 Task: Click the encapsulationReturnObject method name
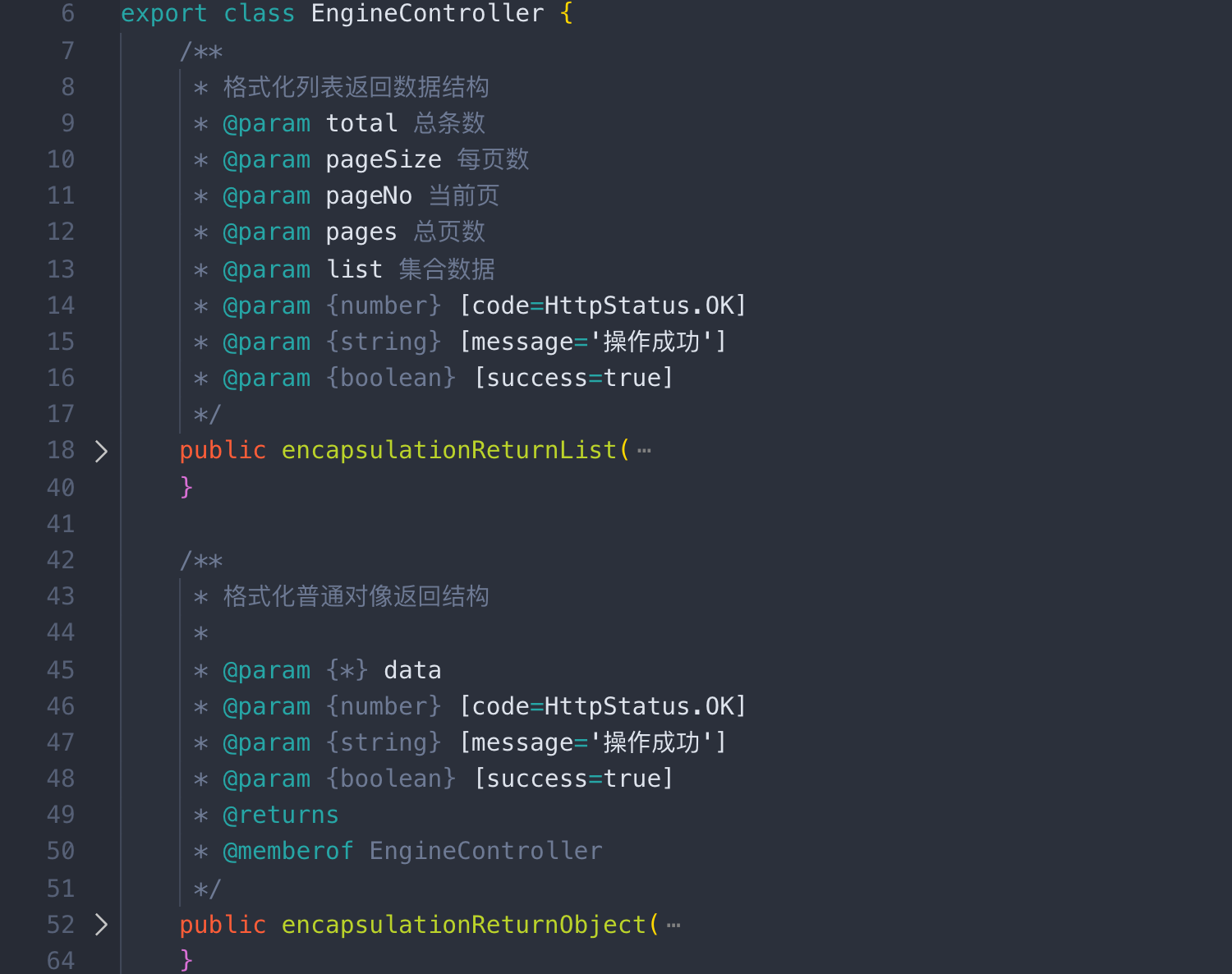coord(463,925)
